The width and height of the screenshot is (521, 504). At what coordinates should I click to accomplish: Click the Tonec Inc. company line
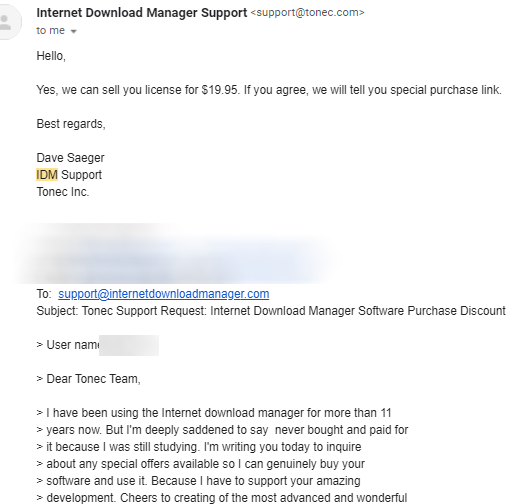pyautogui.click(x=63, y=192)
